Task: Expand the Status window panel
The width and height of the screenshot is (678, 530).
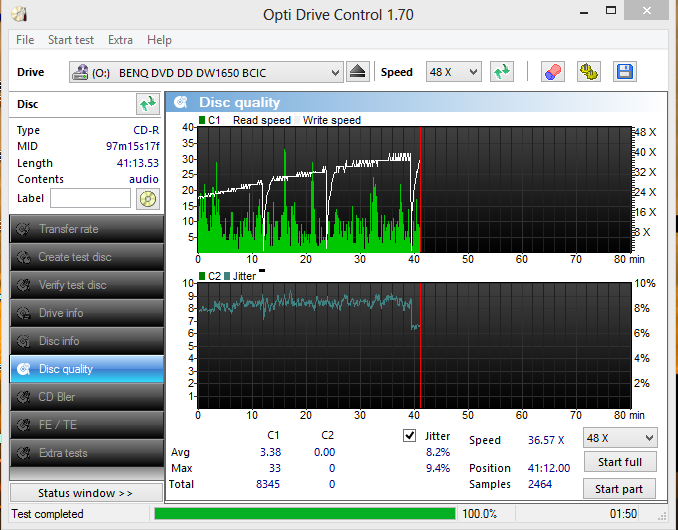Action: (86, 493)
